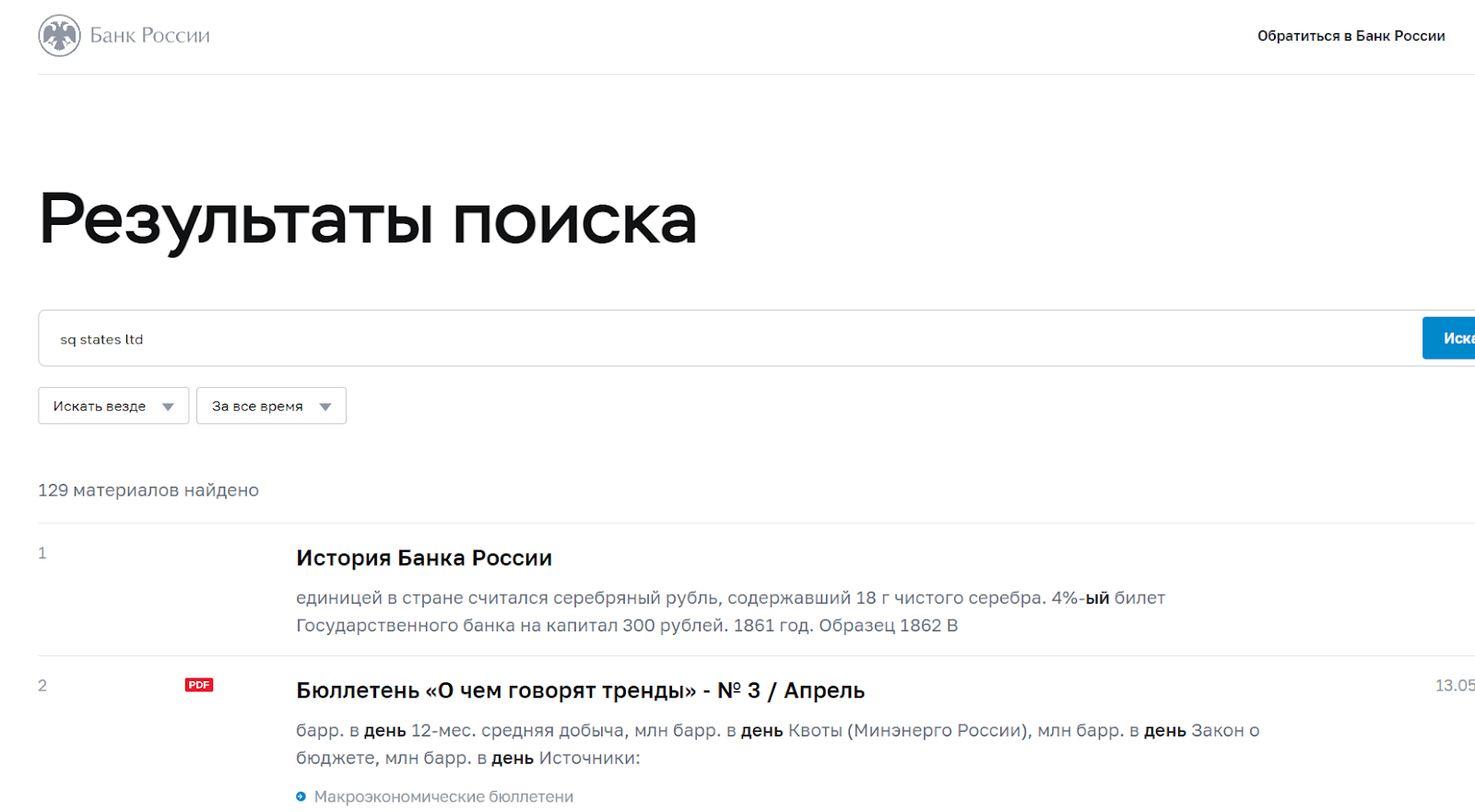Screen dimensions: 1475x812
Task: Expand the Искать везде dropdown
Action: 113,406
